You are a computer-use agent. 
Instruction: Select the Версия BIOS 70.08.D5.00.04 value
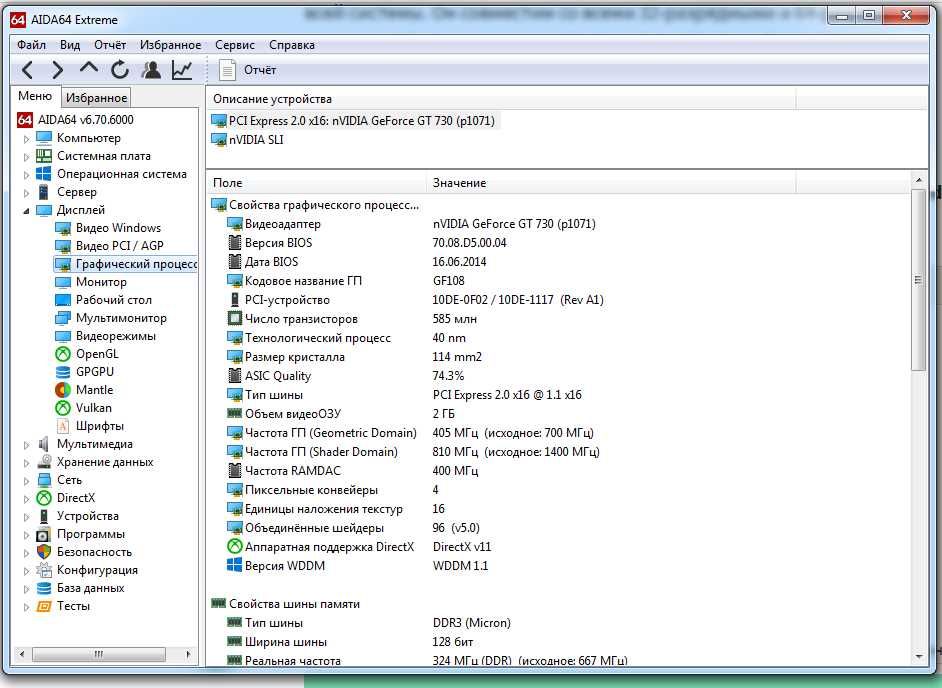click(469, 243)
